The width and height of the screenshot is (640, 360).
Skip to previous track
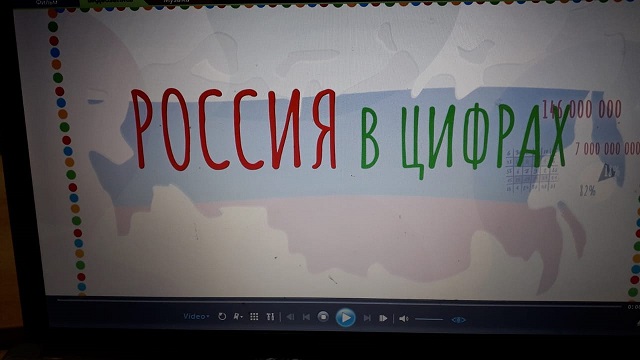(306, 317)
